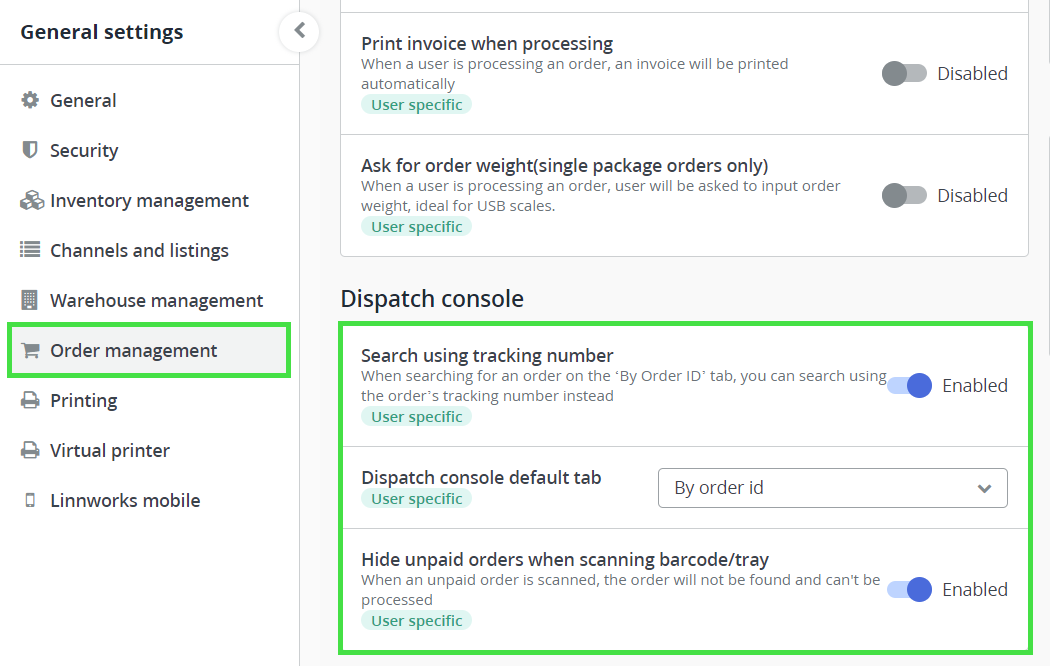The image size is (1050, 666).
Task: Click the Channels and listings list icon
Action: coord(30,251)
